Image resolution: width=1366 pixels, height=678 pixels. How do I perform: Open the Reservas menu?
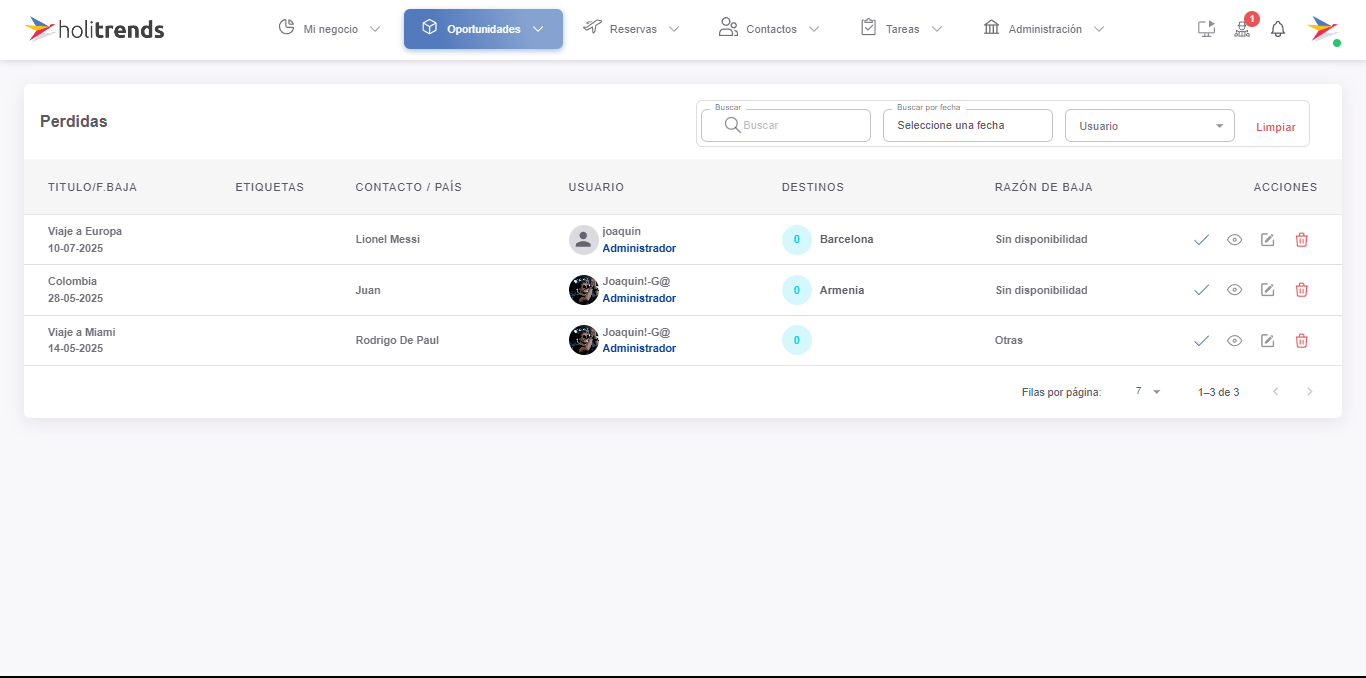[x=631, y=29]
